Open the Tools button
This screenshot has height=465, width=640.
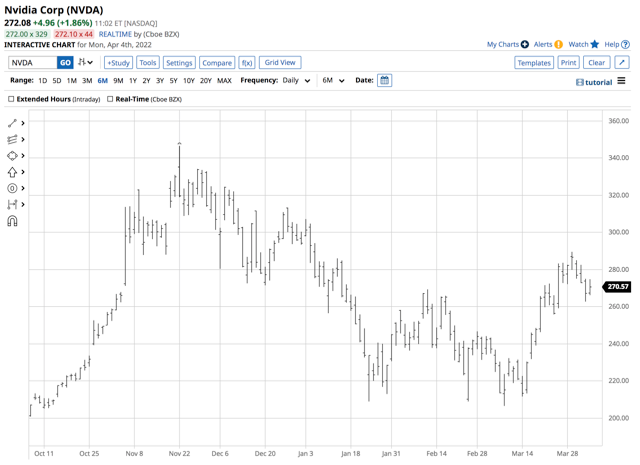(x=148, y=62)
